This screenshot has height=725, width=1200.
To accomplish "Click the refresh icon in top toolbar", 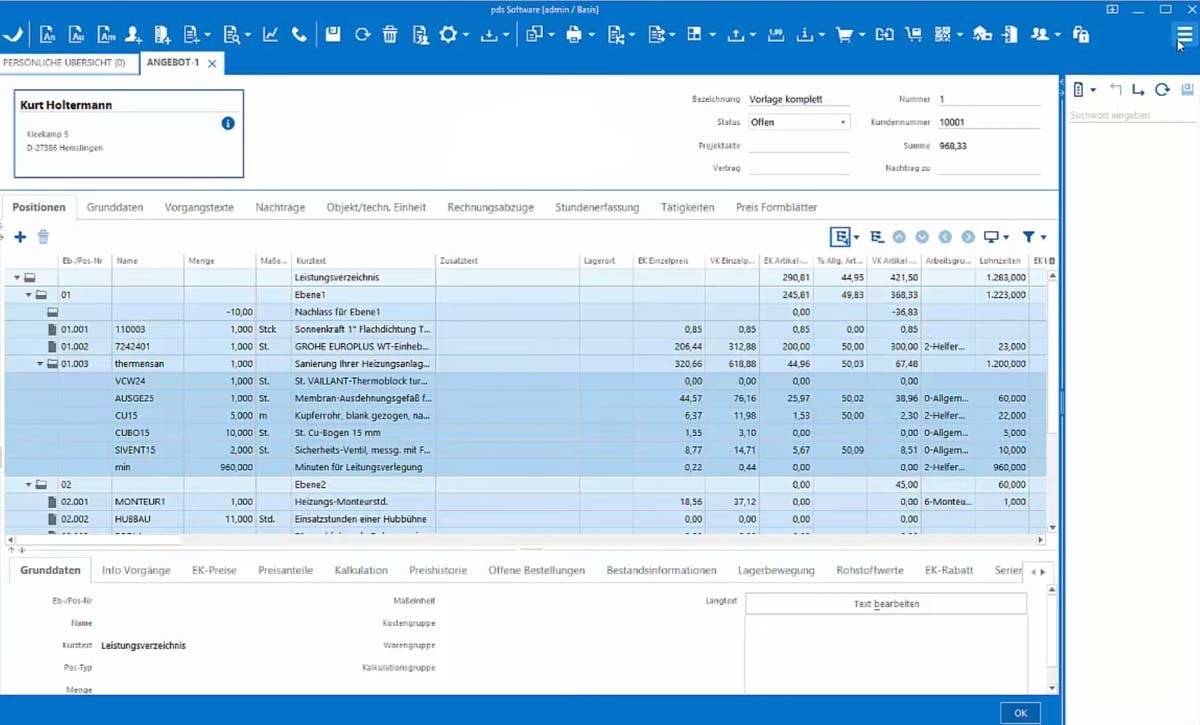I will coord(362,34).
